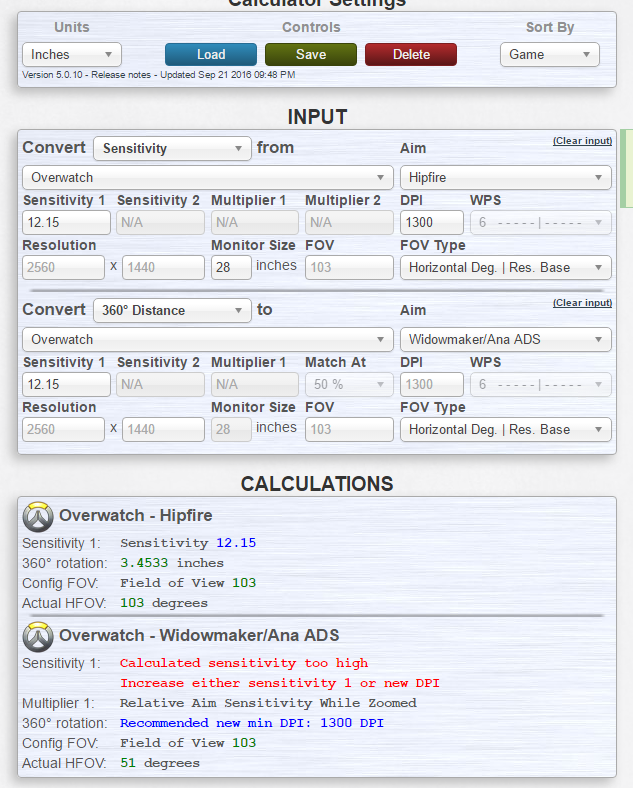
Task: Click the target Multiplier 1 N/A field
Action: [255, 384]
